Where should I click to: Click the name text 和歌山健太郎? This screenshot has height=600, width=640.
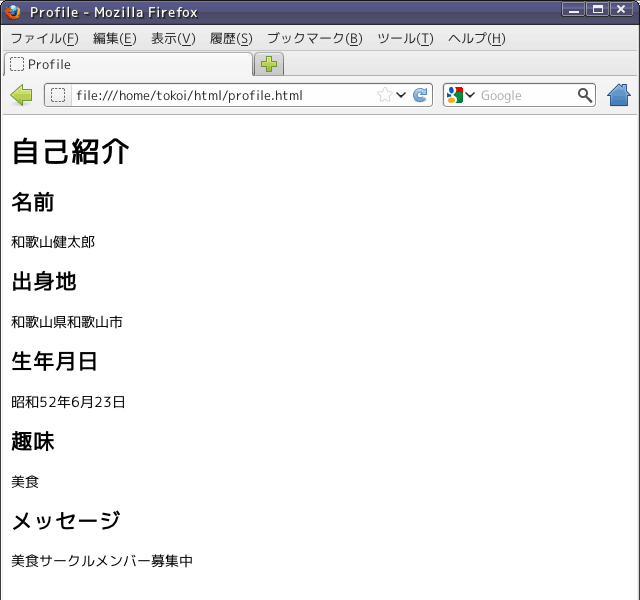(53, 242)
